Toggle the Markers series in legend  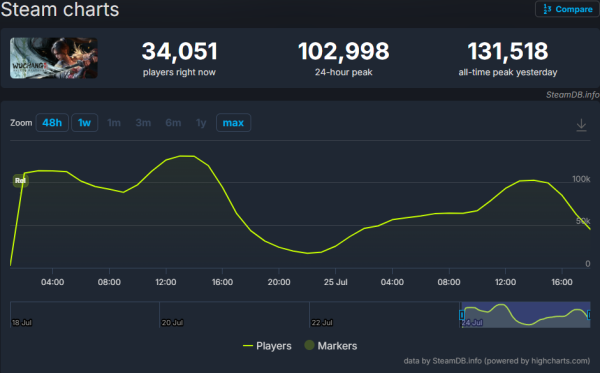(x=331, y=346)
